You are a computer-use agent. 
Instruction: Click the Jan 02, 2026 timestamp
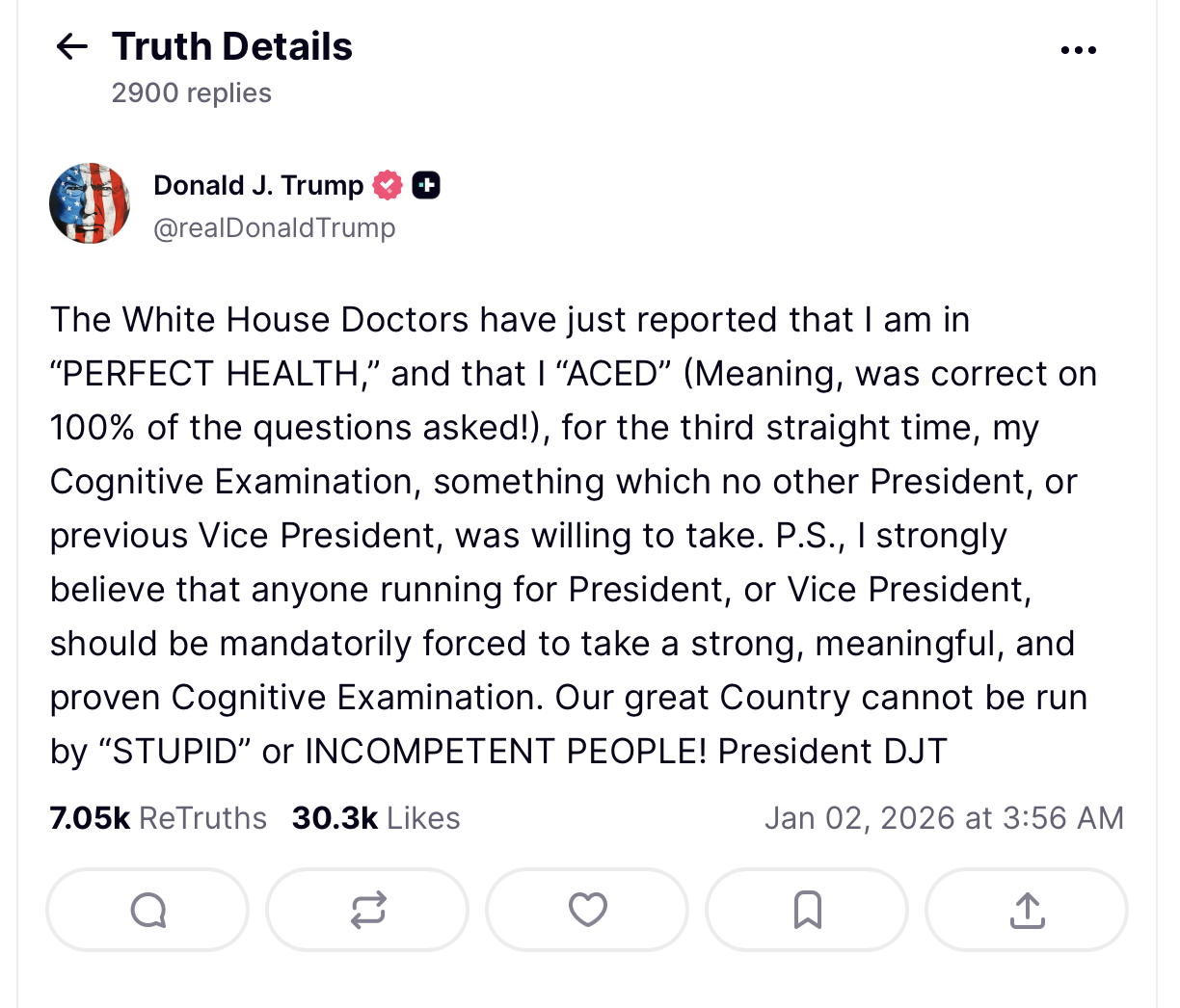pyautogui.click(x=944, y=818)
